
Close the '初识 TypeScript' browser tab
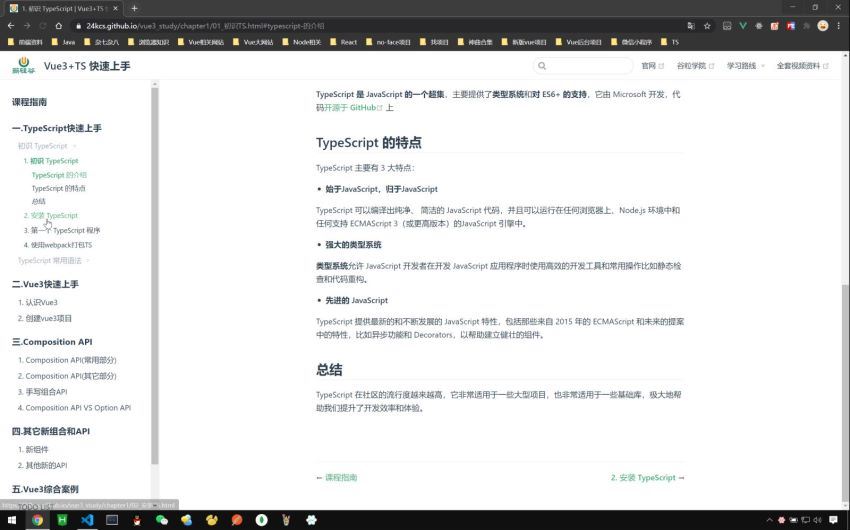[115, 8]
